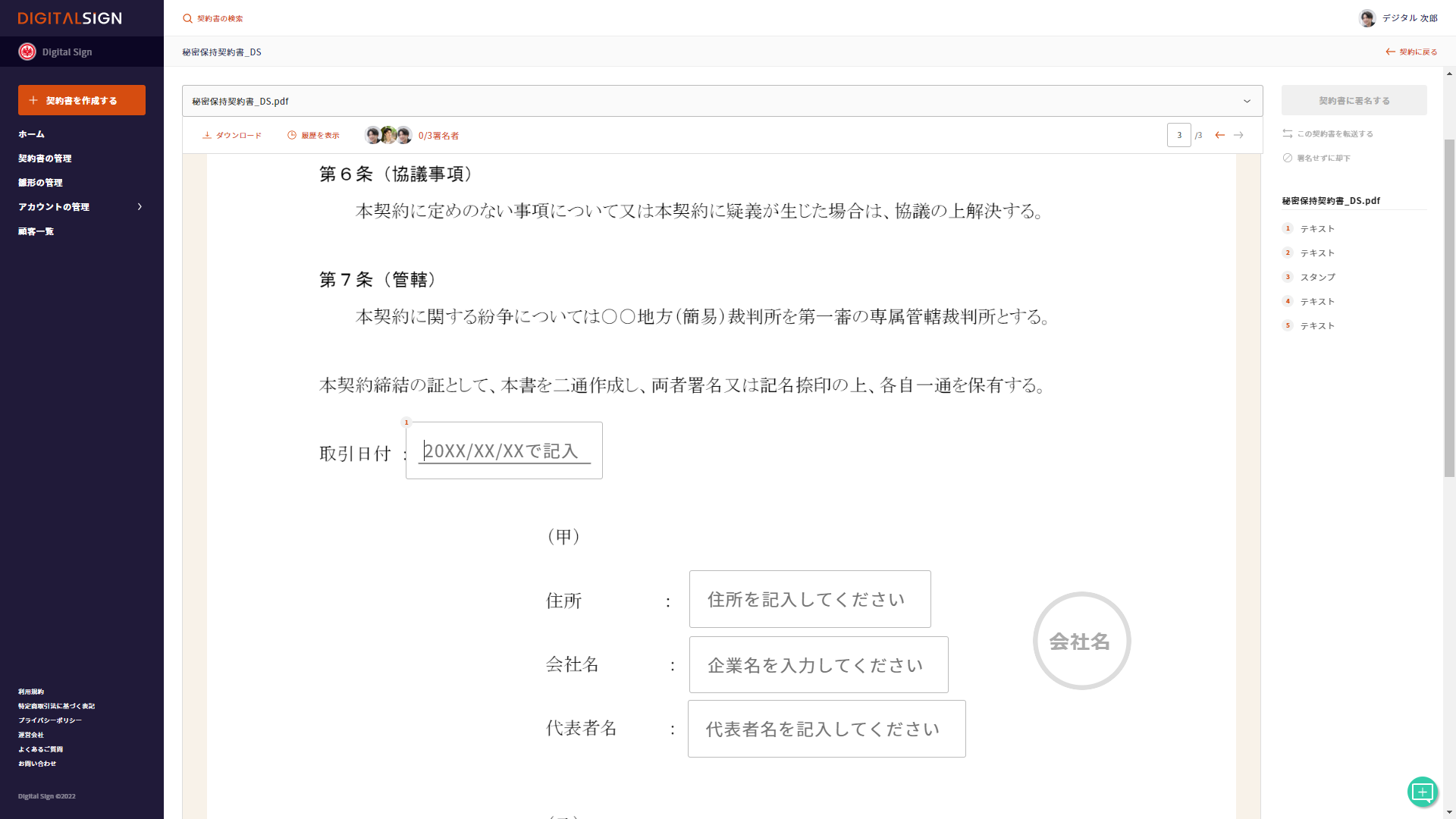Open the green chat widget icon
The image size is (1456, 819).
click(1423, 792)
